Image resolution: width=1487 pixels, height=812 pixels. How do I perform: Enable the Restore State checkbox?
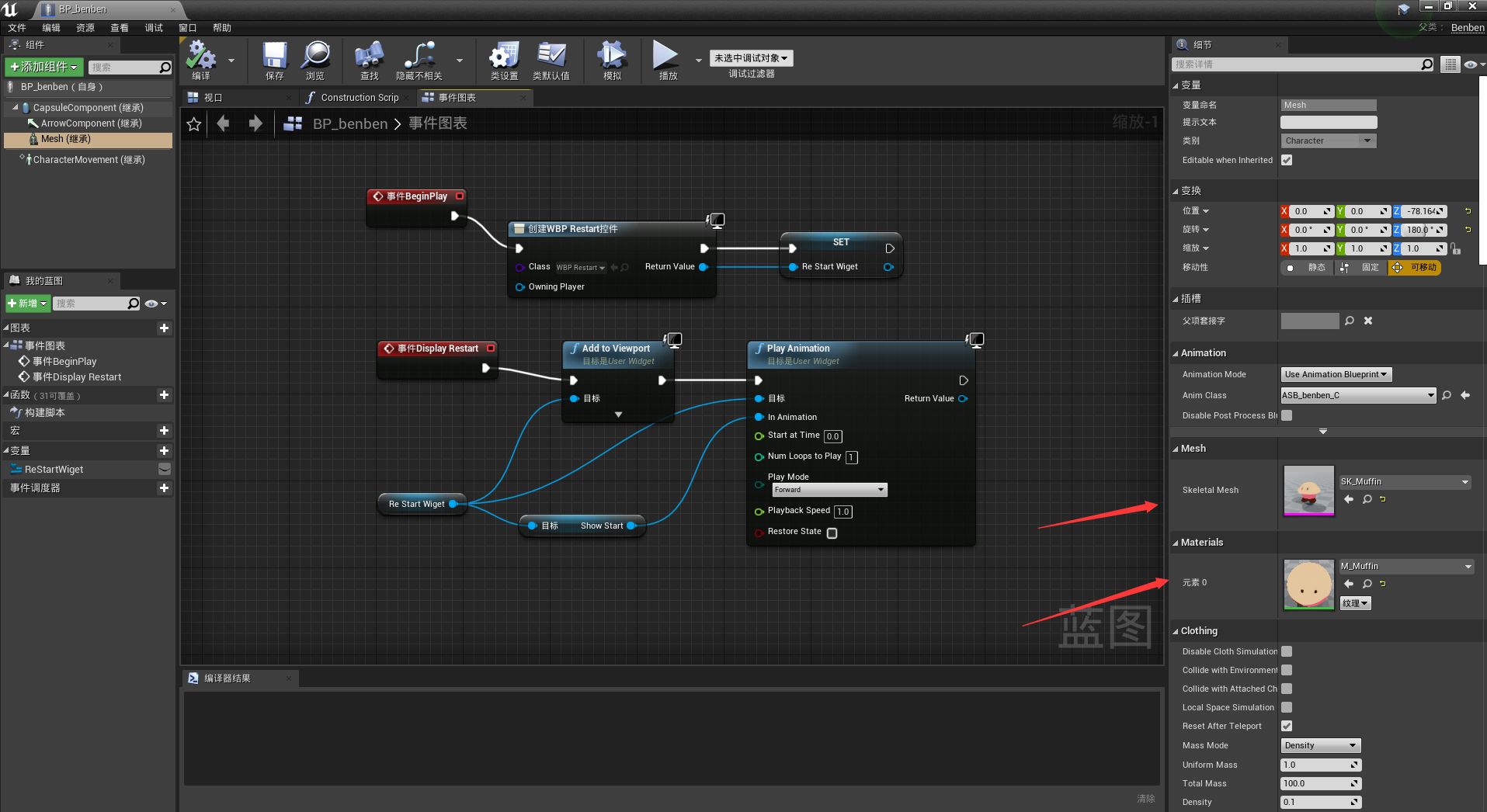pos(832,533)
